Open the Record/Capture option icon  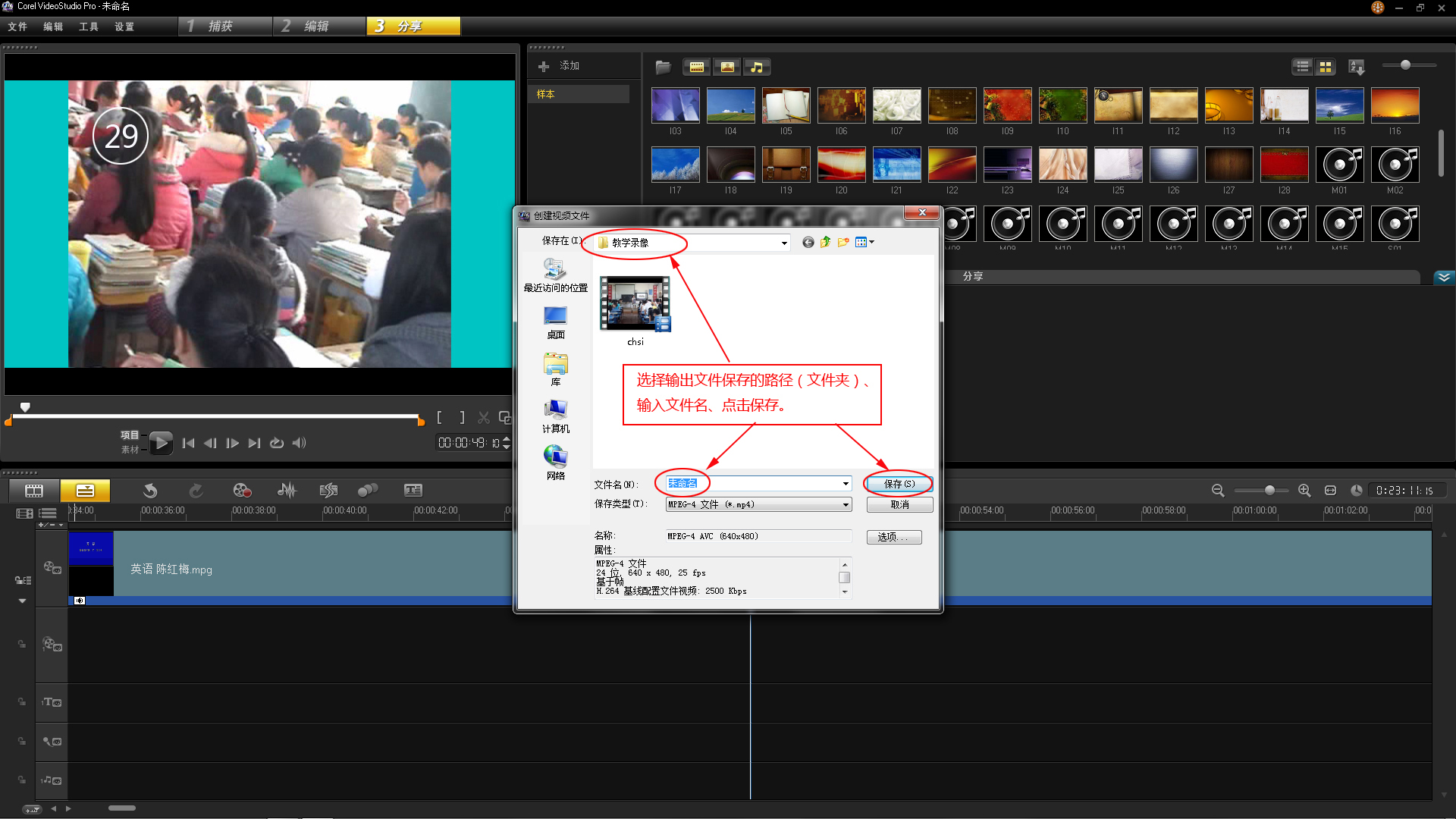coord(242,491)
